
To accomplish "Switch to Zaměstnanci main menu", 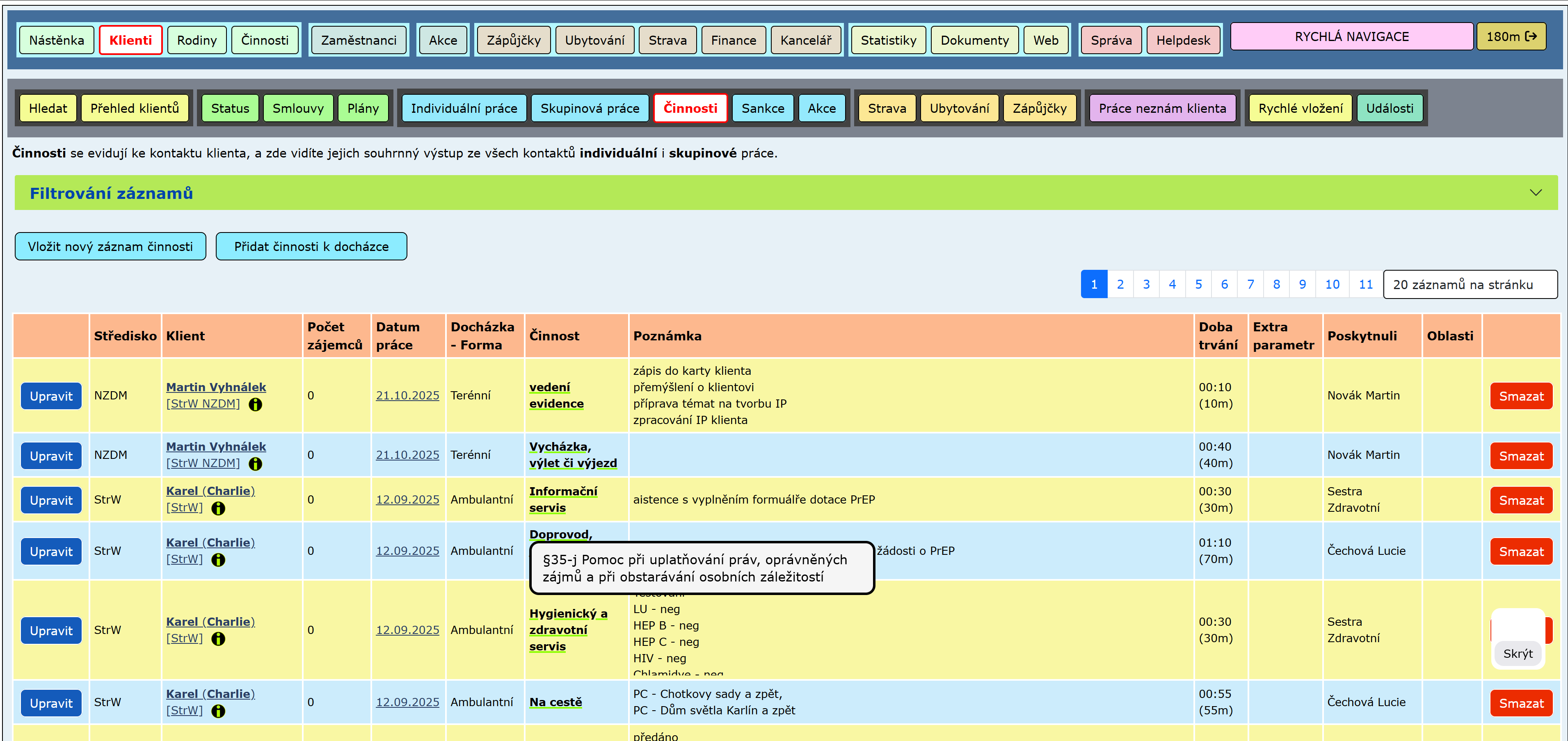I will click(359, 41).
